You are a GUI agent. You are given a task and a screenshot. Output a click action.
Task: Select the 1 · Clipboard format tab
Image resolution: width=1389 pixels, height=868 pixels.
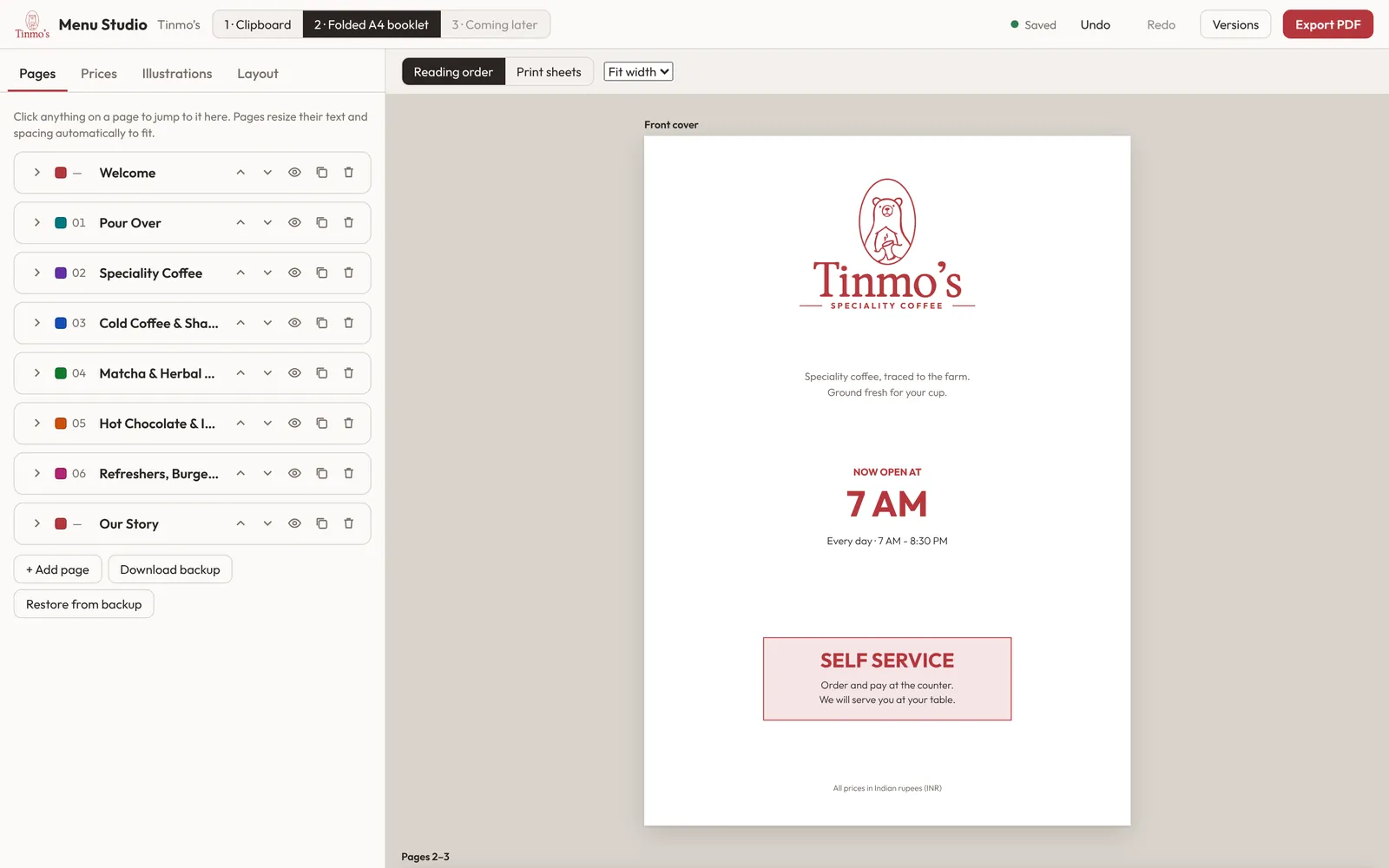pyautogui.click(x=258, y=24)
